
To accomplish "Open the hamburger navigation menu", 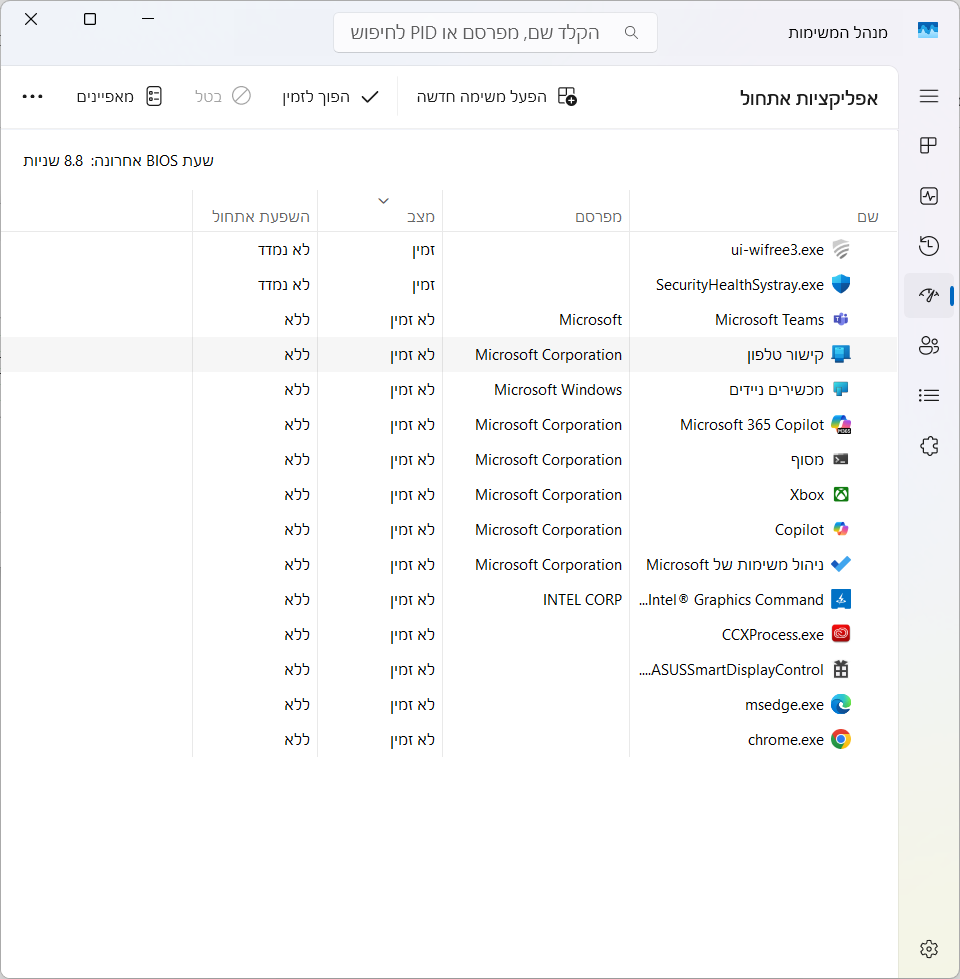I will [929, 96].
